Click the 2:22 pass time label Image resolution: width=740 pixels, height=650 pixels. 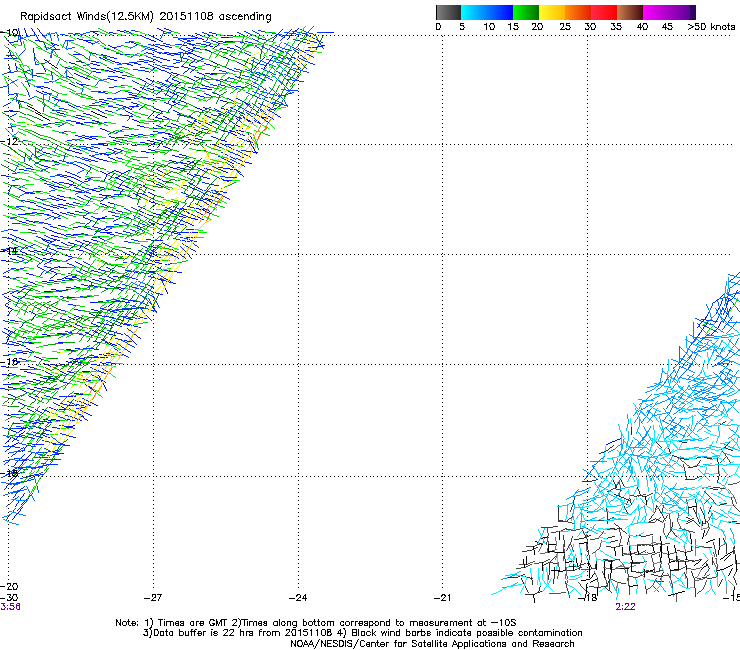click(625, 607)
